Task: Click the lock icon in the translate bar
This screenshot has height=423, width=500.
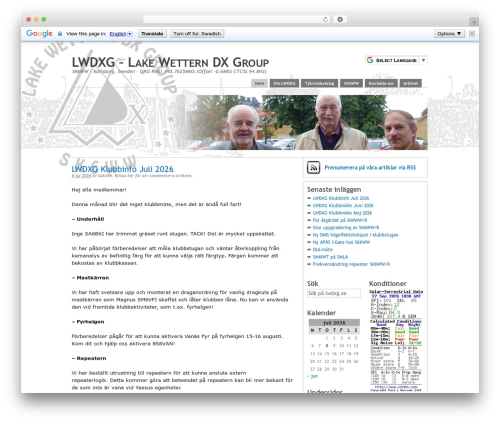Action: [60, 34]
